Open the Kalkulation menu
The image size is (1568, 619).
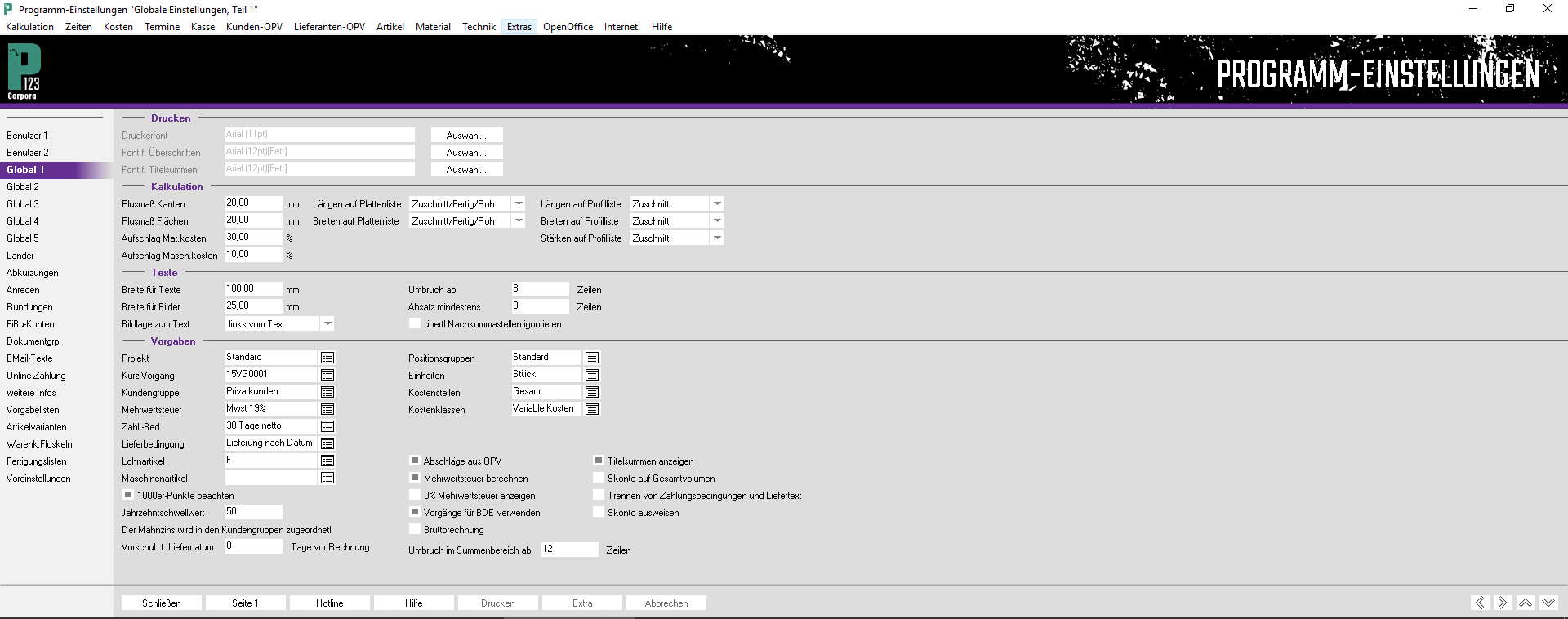[x=29, y=27]
